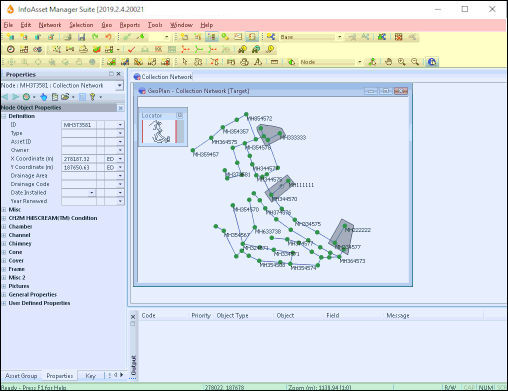Image resolution: width=508 pixels, height=391 pixels.
Task: Open the ID field flag dropdown
Action: coord(120,125)
